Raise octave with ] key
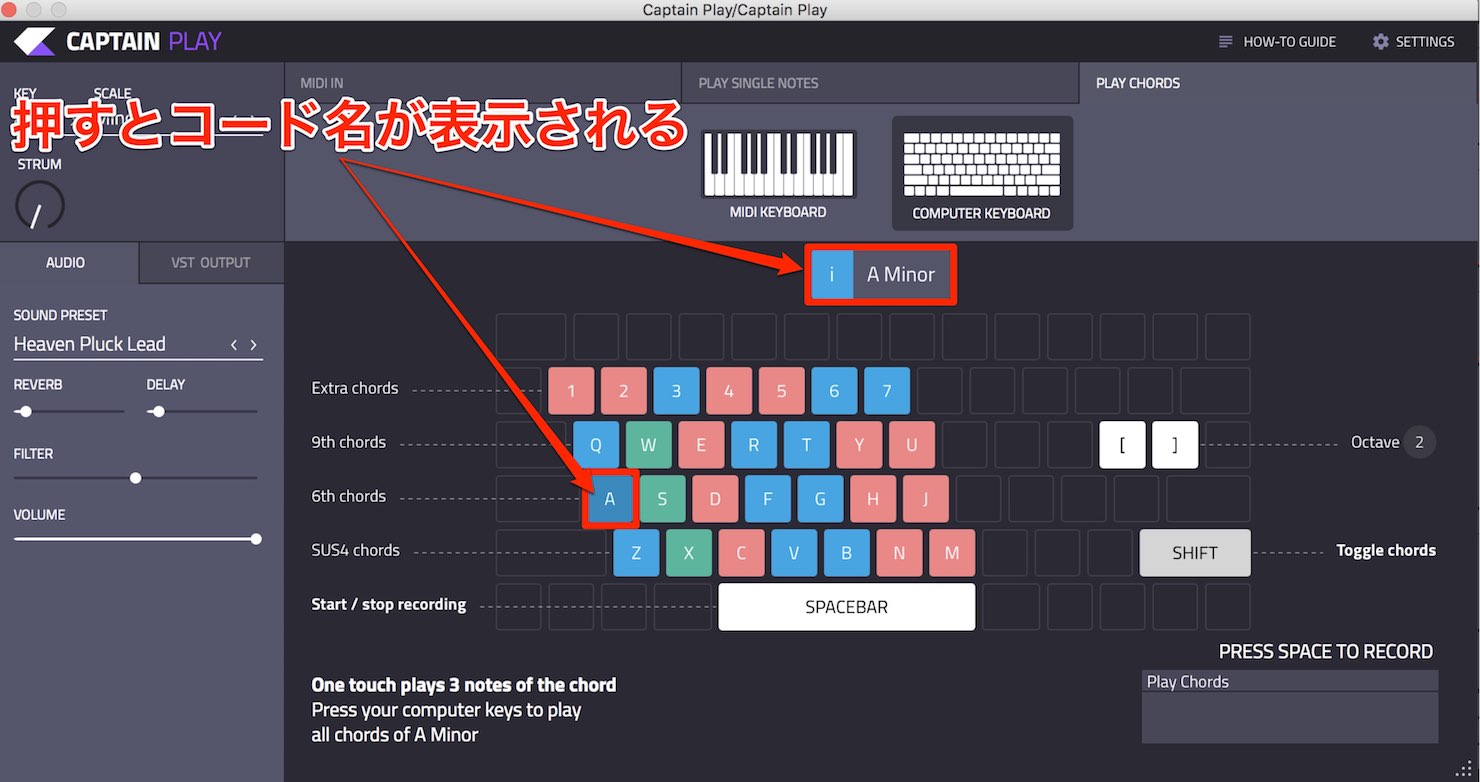 pyautogui.click(x=1175, y=445)
